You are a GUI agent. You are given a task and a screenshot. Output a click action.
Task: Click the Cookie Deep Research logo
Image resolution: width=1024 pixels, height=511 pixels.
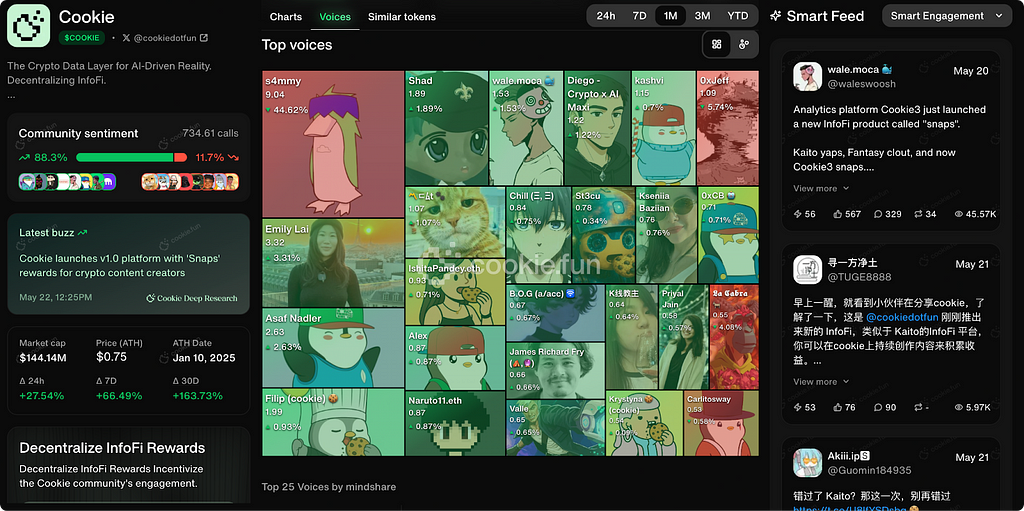[192, 298]
